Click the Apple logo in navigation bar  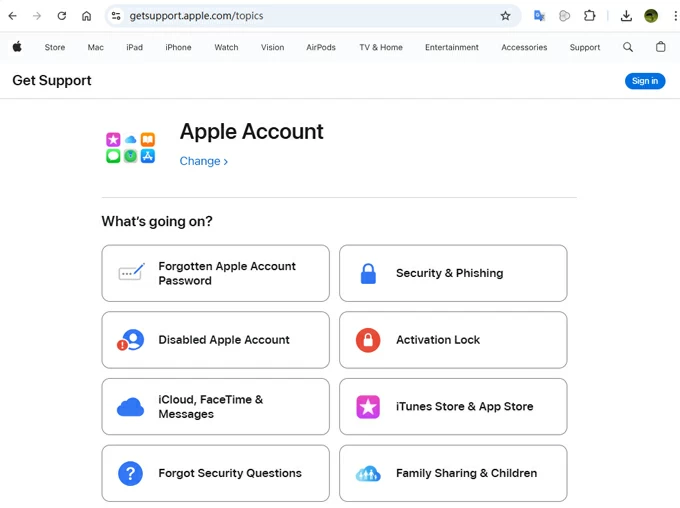click(x=17, y=47)
